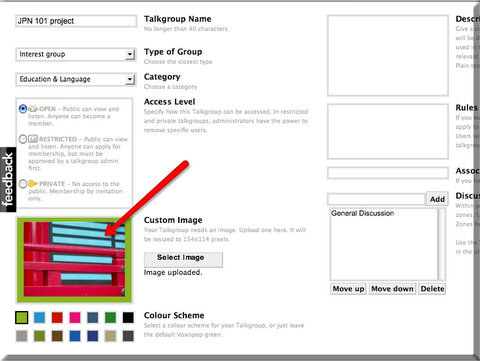
Task: Click the Talkgroup Name input field
Action: click(x=76, y=21)
